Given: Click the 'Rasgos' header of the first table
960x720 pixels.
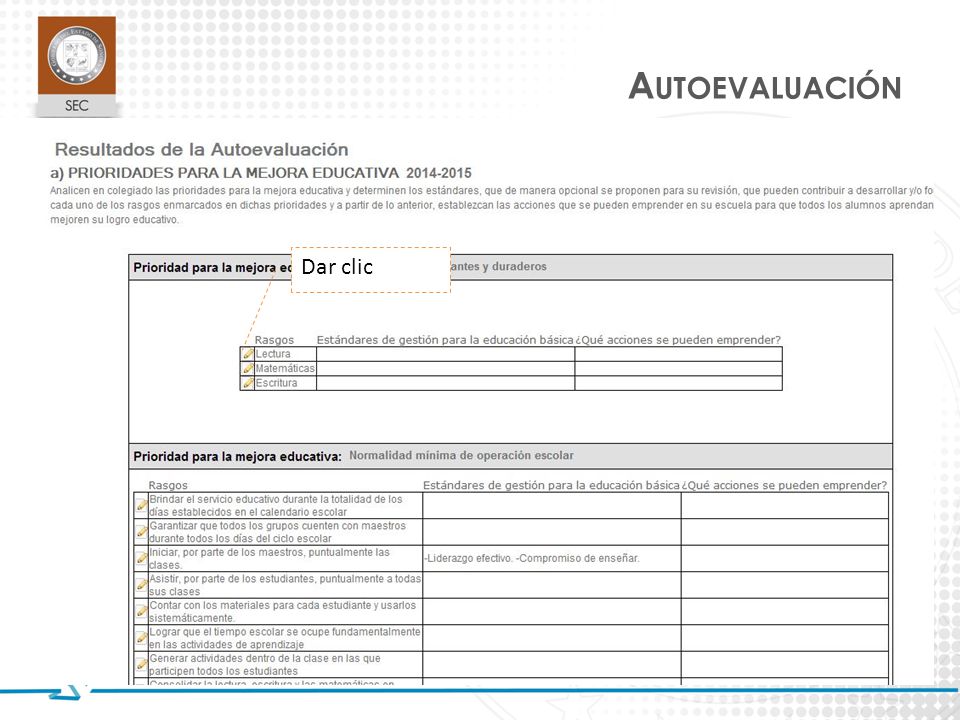Looking at the screenshot, I should pos(274,340).
